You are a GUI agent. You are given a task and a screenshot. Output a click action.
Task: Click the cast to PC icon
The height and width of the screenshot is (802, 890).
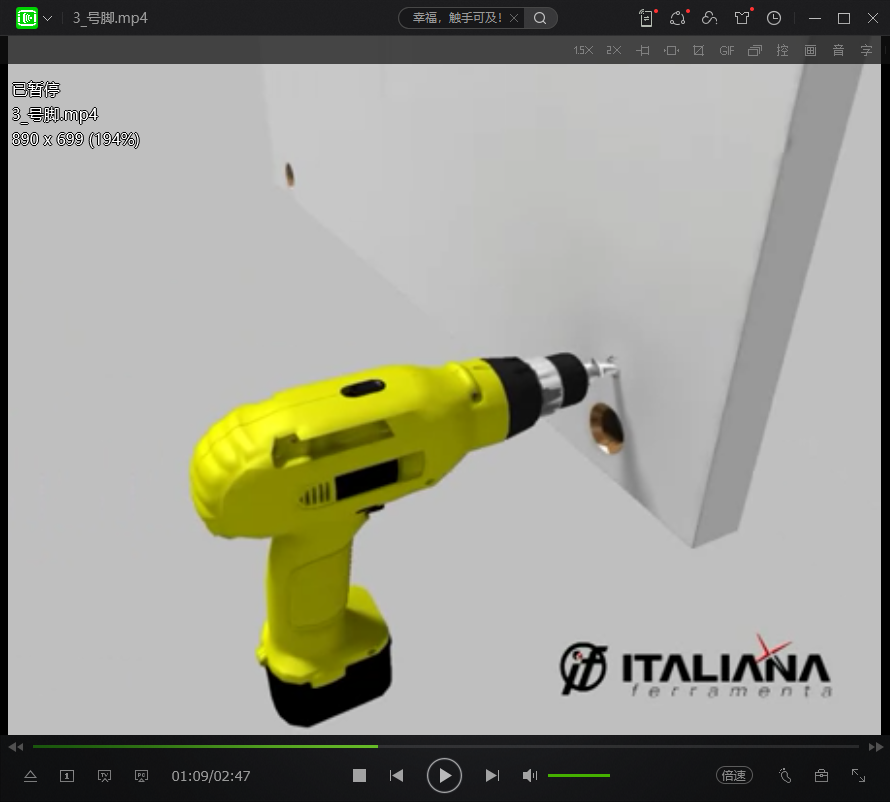click(141, 776)
